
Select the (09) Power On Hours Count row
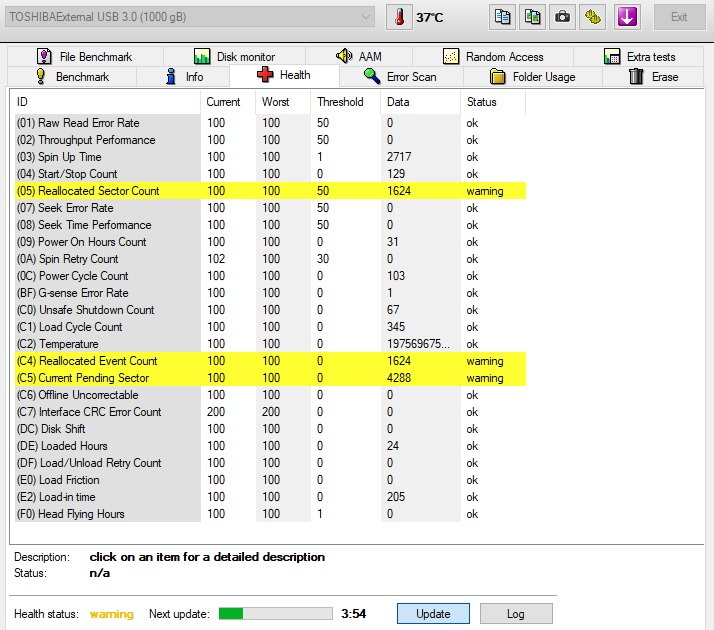tap(270, 242)
